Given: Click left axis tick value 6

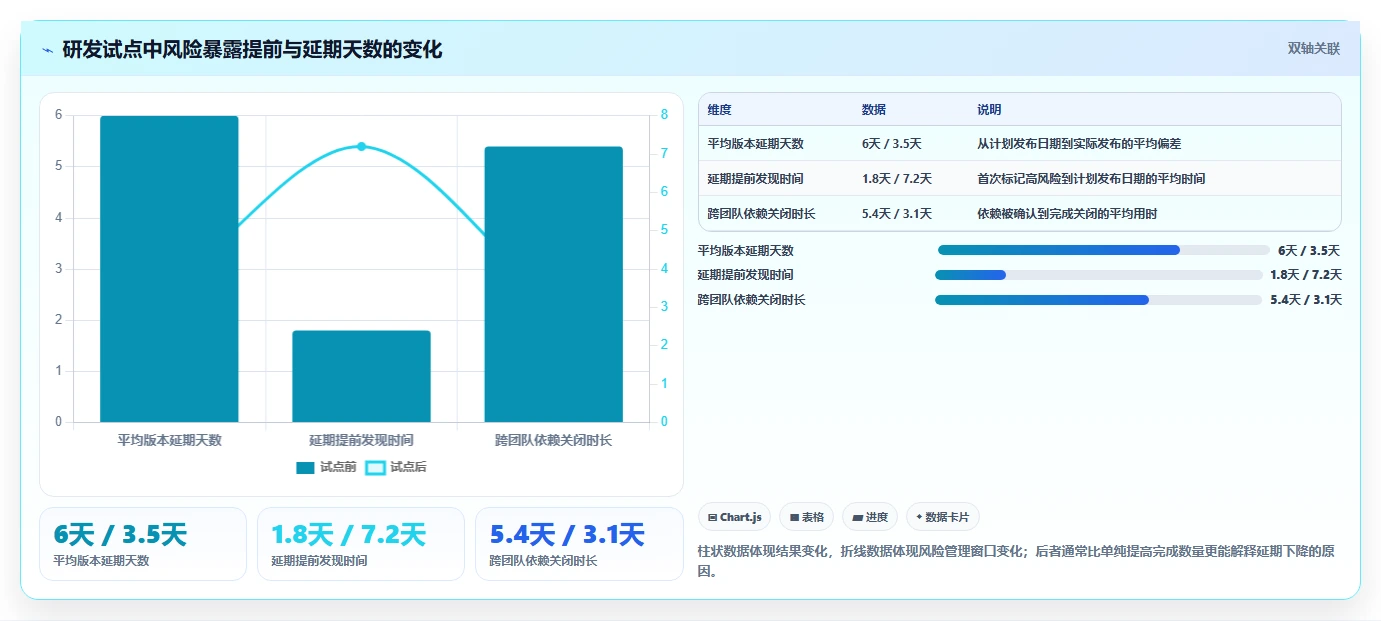Looking at the screenshot, I should tap(58, 115).
